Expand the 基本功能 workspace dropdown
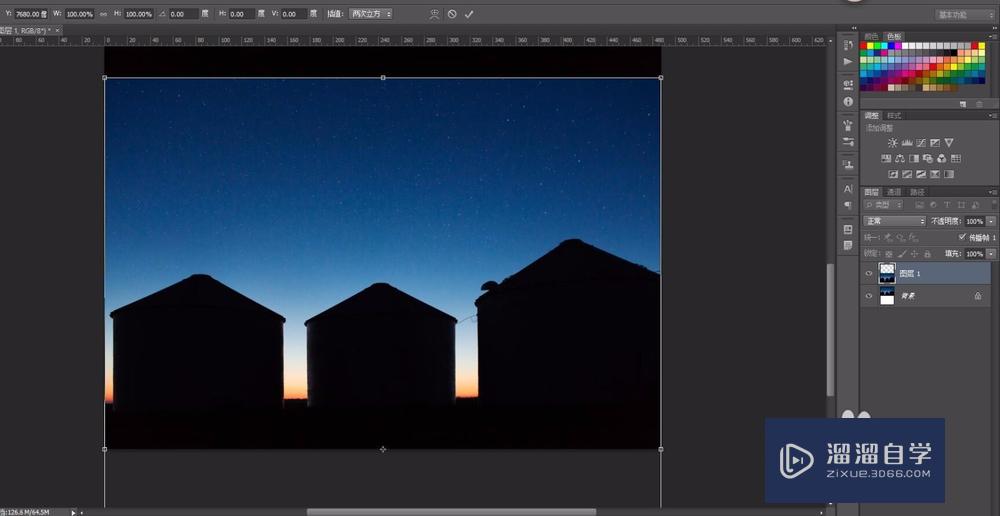 pos(965,14)
